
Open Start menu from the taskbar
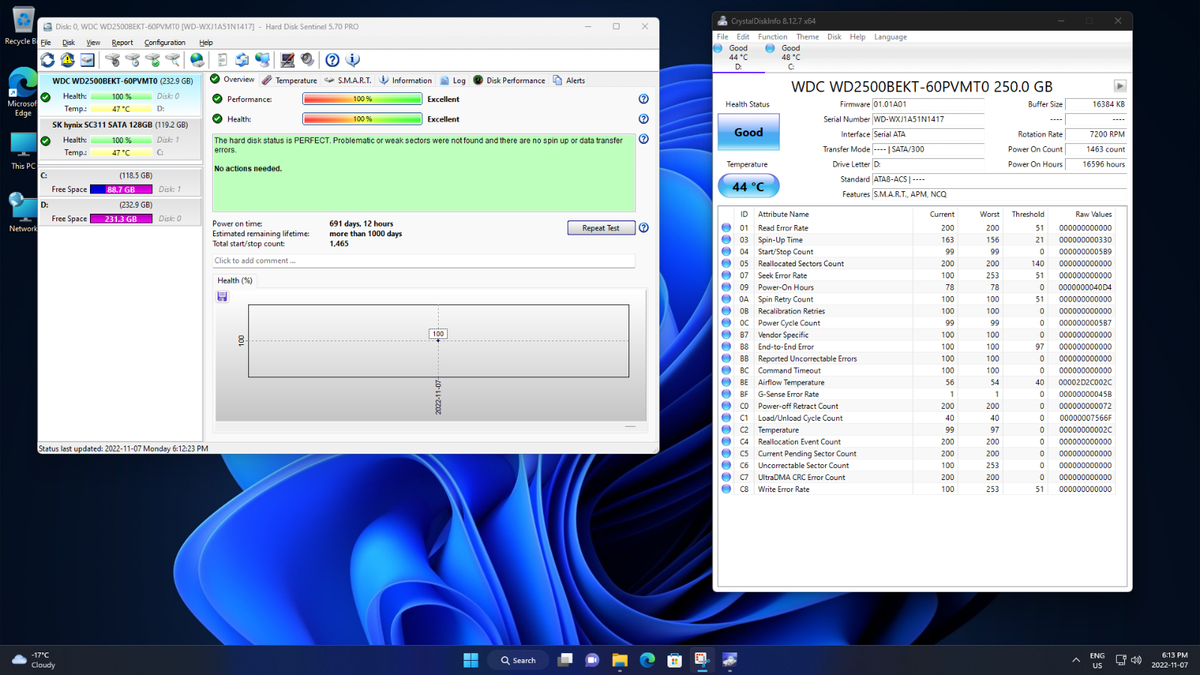pyautogui.click(x=469, y=660)
